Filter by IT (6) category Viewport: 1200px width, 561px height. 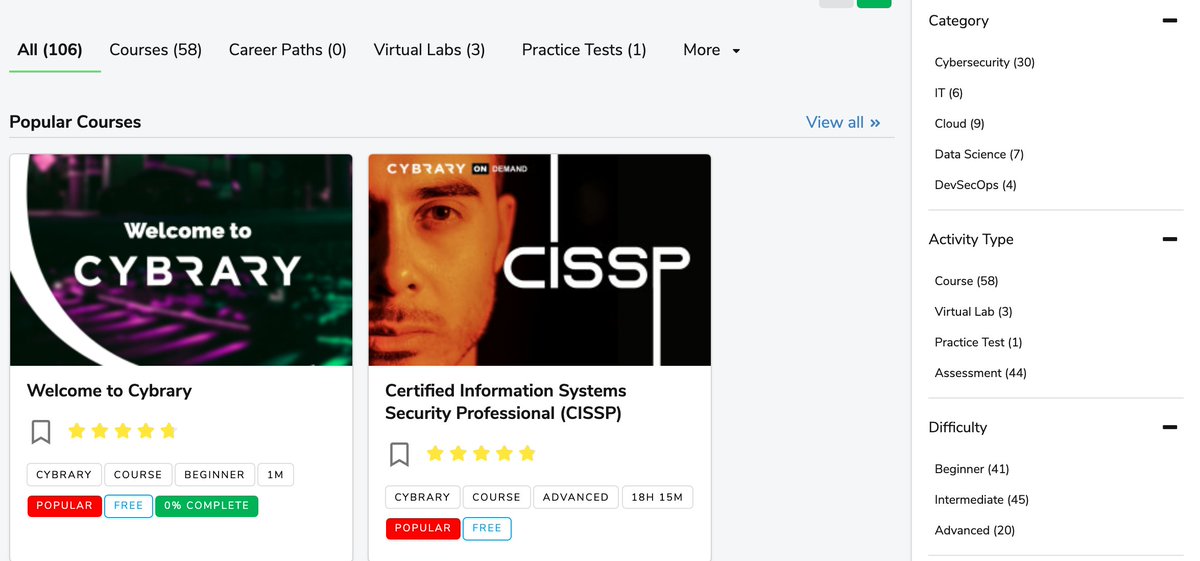pyautogui.click(x=949, y=93)
